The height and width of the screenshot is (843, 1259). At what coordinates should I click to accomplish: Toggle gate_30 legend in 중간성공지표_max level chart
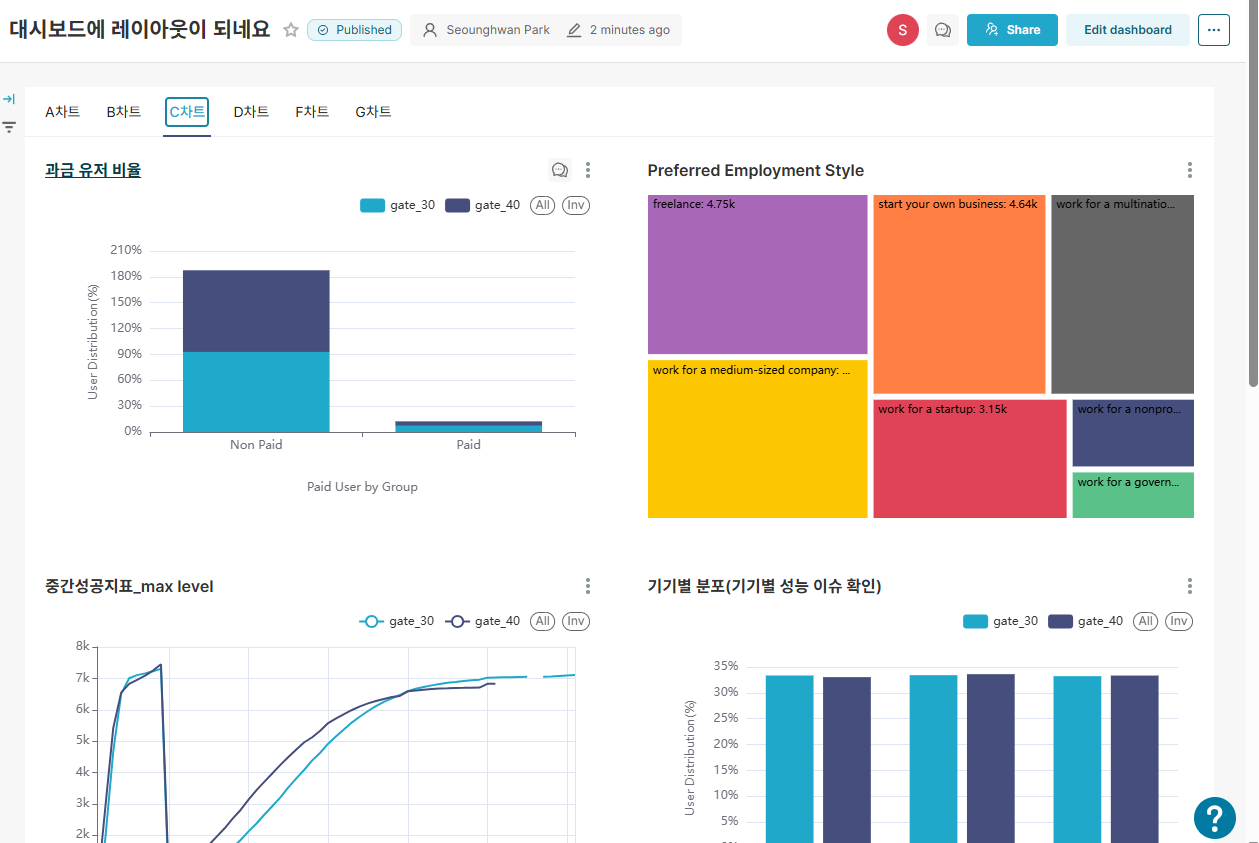click(x=397, y=621)
